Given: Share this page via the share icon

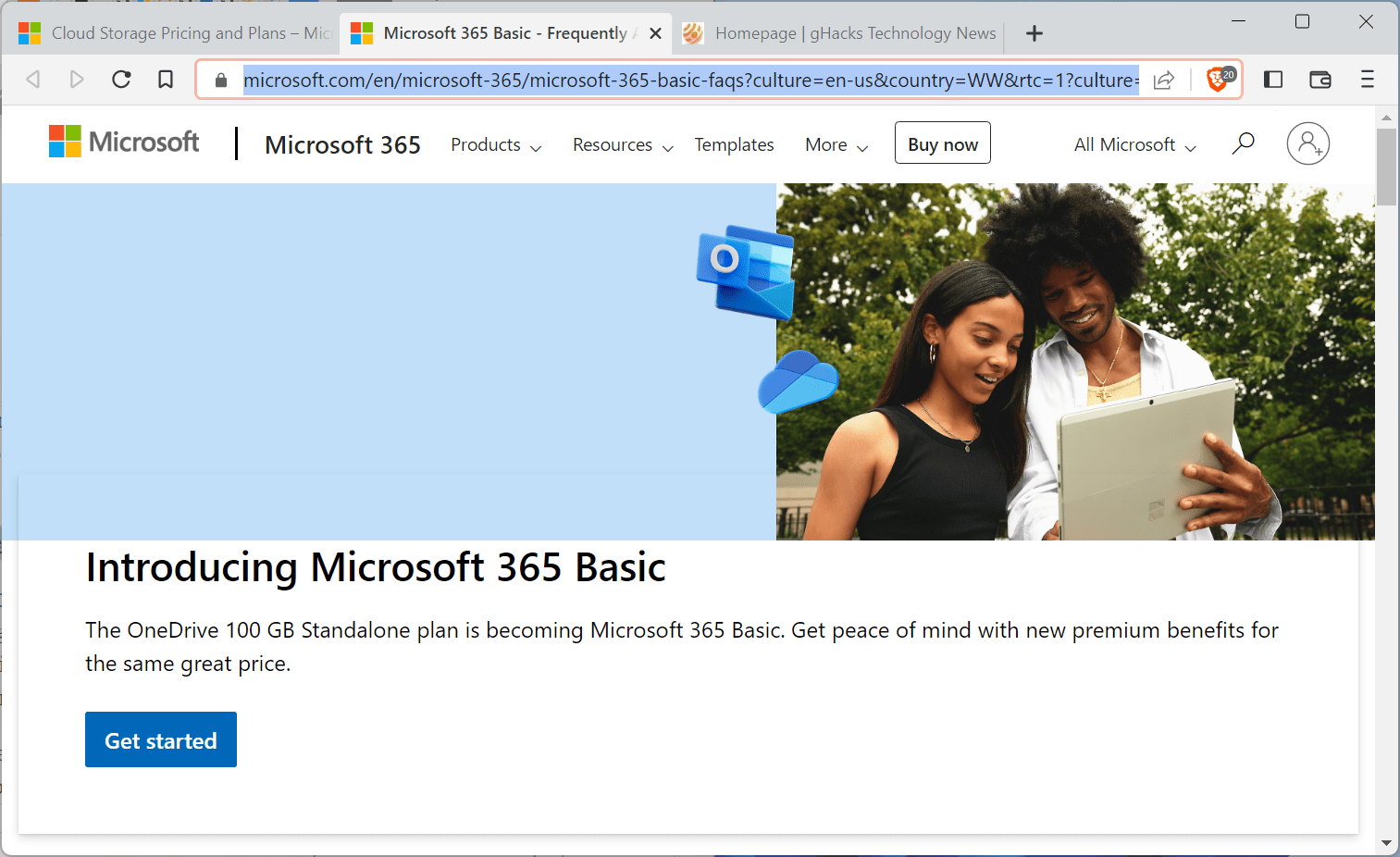Looking at the screenshot, I should click(1164, 80).
